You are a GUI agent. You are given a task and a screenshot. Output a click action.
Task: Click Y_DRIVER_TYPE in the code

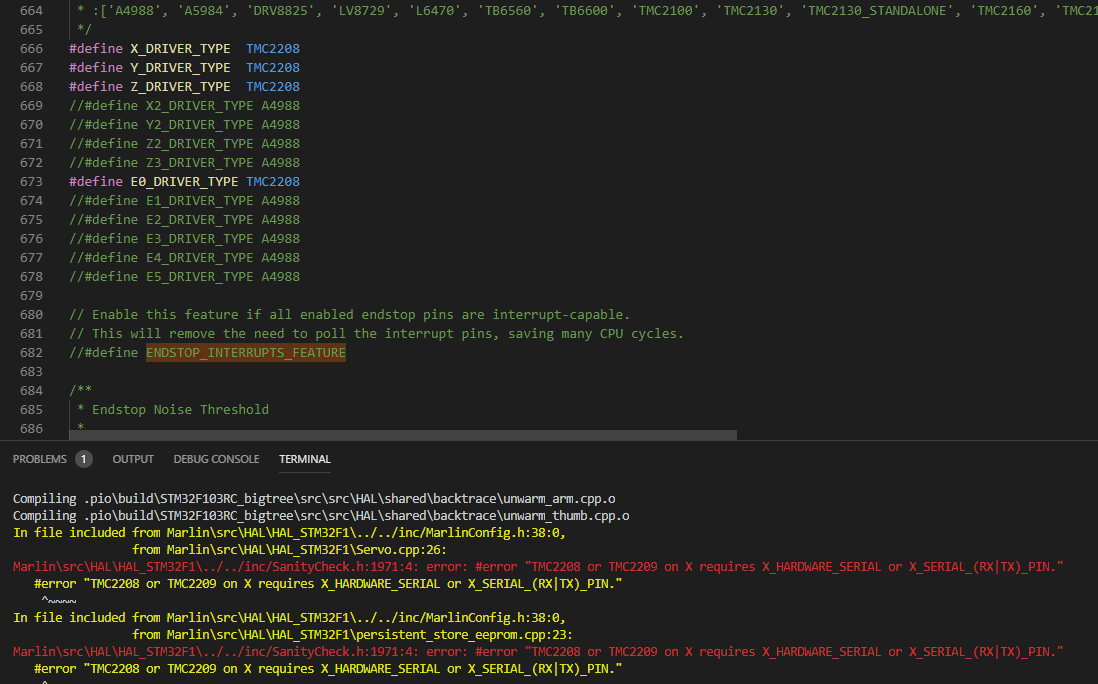[x=180, y=67]
